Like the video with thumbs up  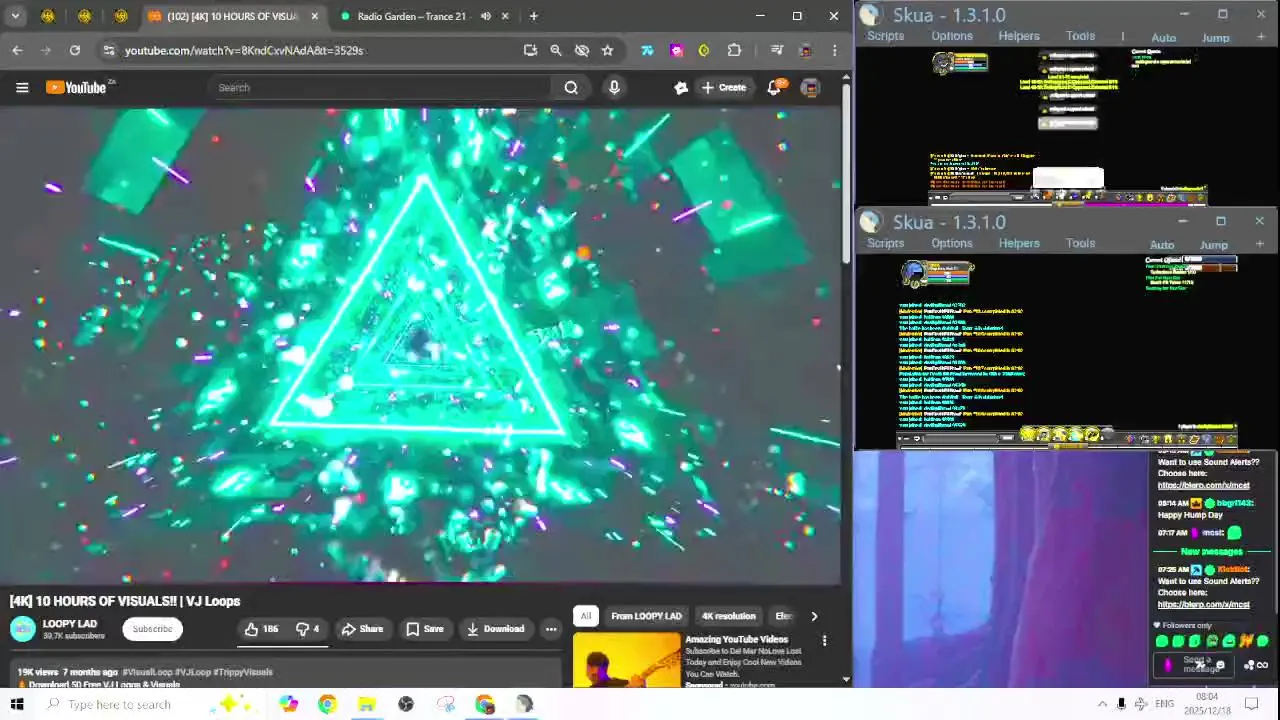261,629
